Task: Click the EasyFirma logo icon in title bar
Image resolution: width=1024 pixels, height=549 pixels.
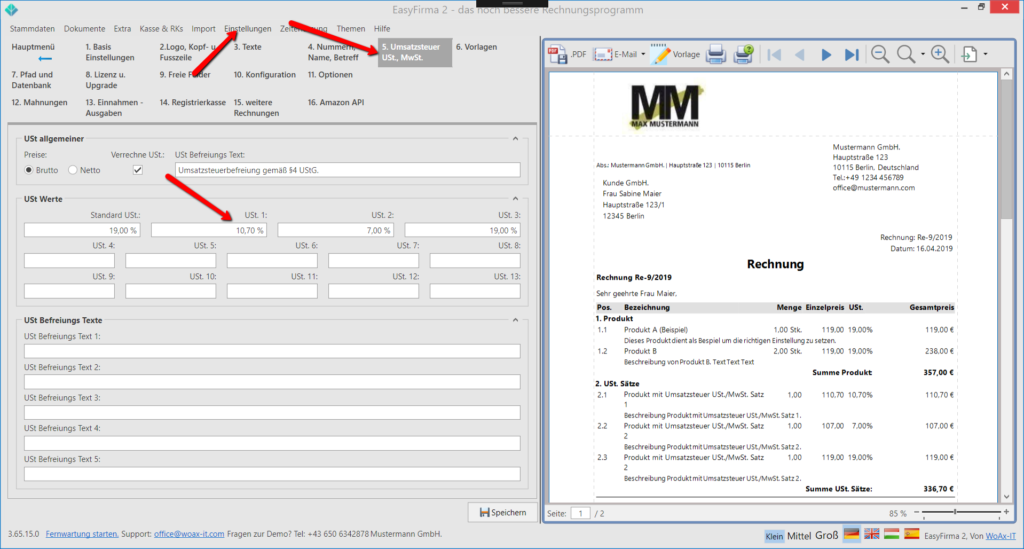Action: tap(11, 9)
